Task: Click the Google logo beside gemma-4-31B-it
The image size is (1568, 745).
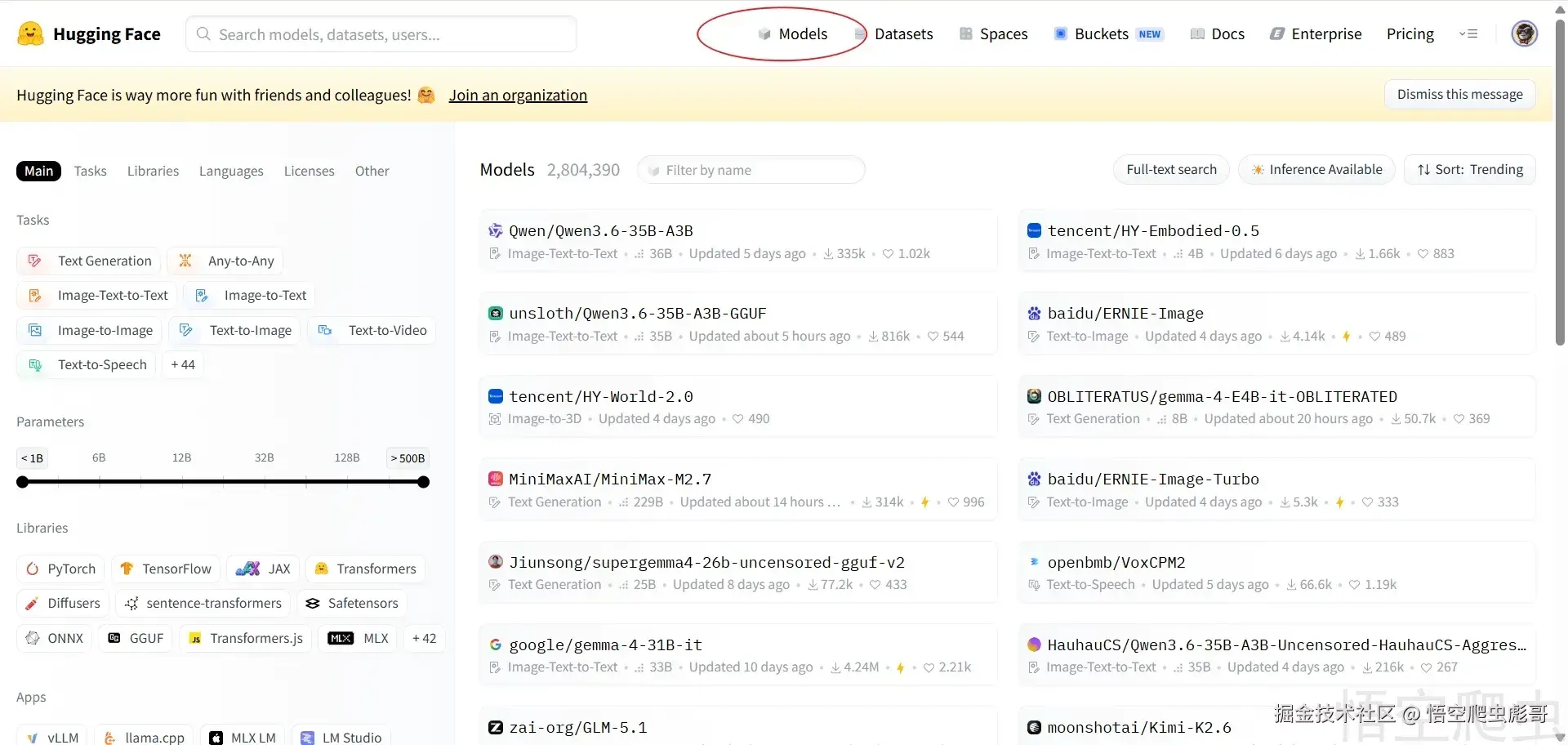Action: pos(495,645)
